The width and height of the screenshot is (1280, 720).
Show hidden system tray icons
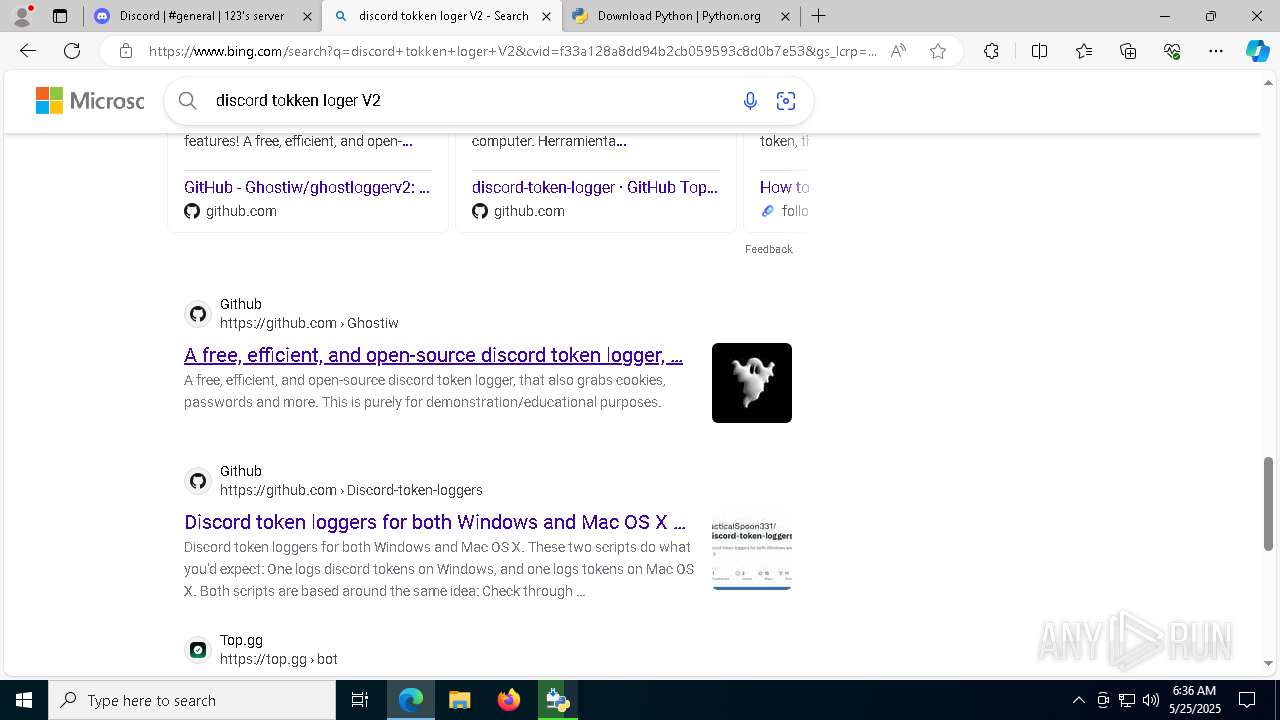pos(1078,700)
